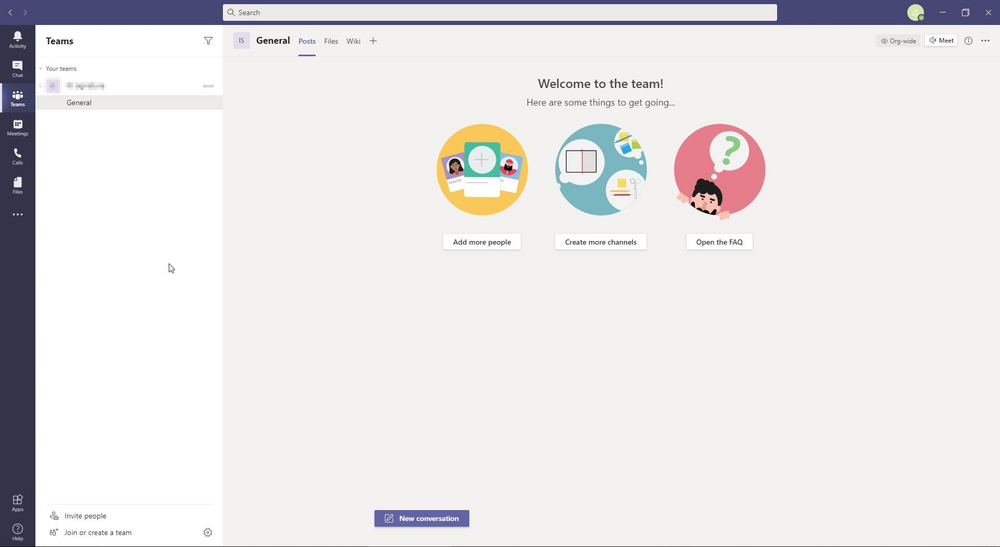Select the General channel

(x=129, y=103)
